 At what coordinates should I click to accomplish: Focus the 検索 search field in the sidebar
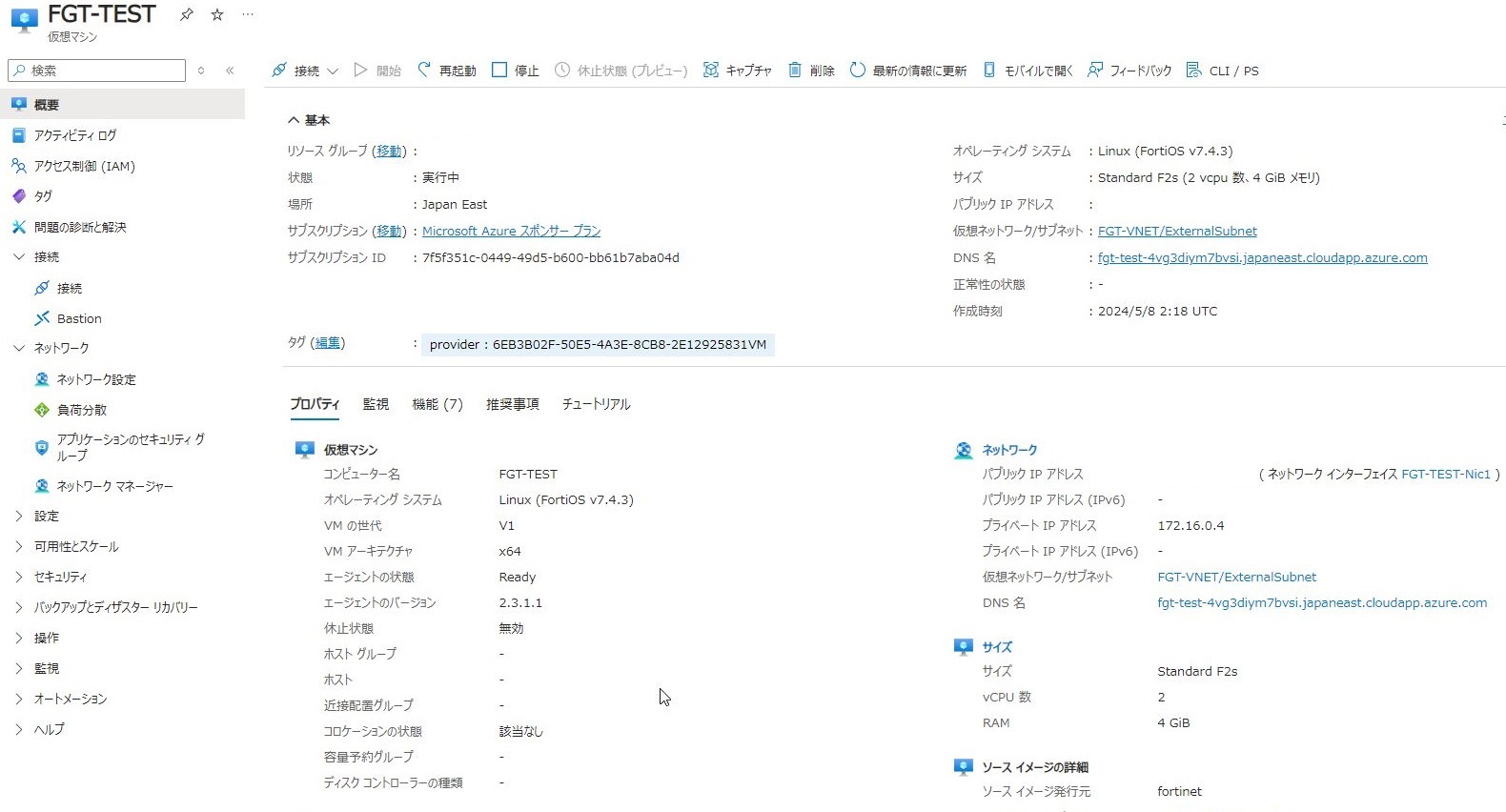(96, 71)
